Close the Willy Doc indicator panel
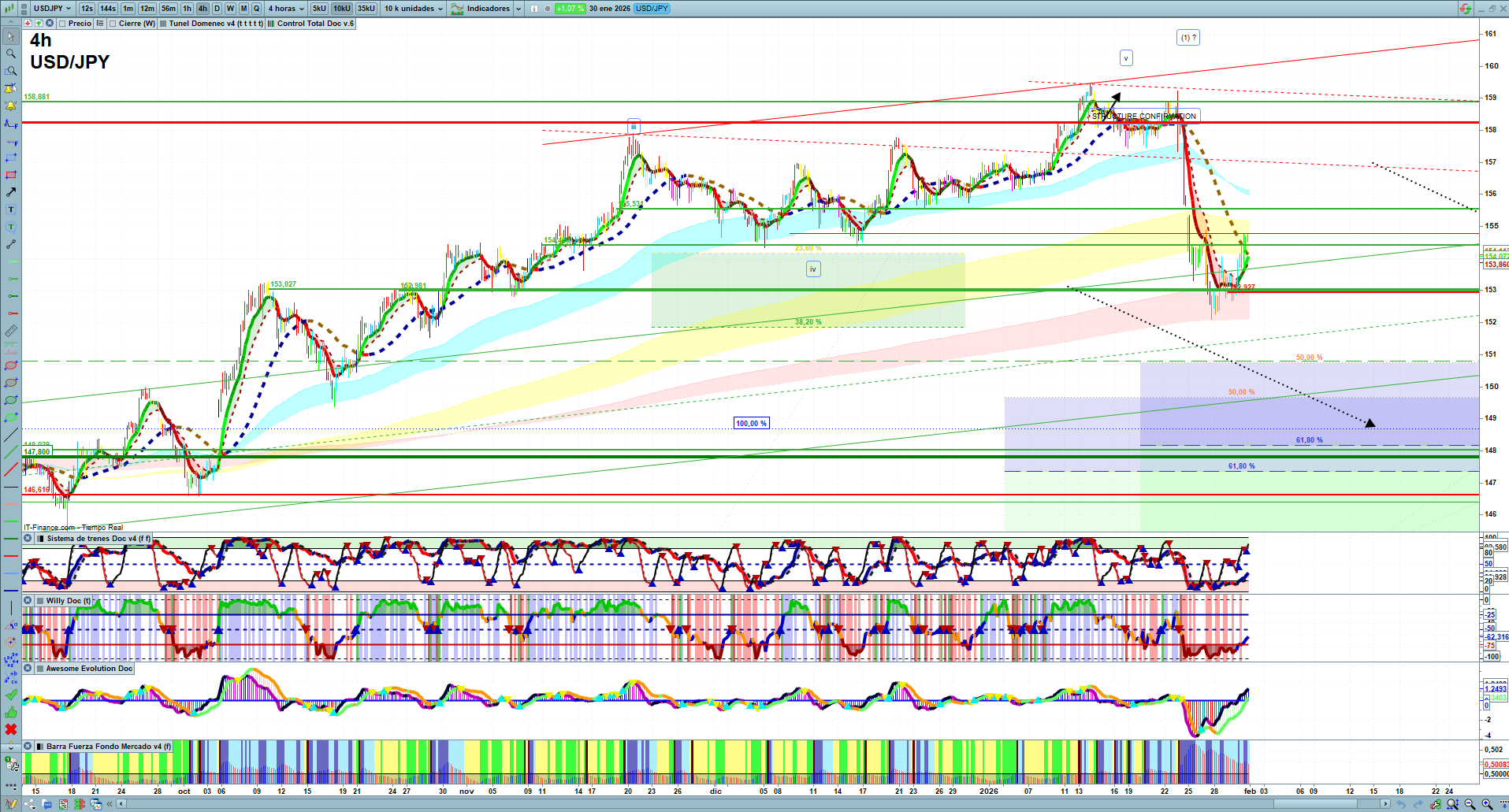 click(x=28, y=601)
